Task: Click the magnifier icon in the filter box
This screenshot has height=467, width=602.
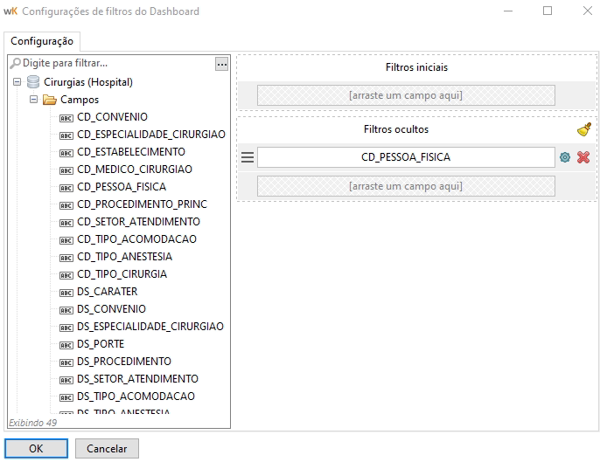Action: pyautogui.click(x=15, y=63)
